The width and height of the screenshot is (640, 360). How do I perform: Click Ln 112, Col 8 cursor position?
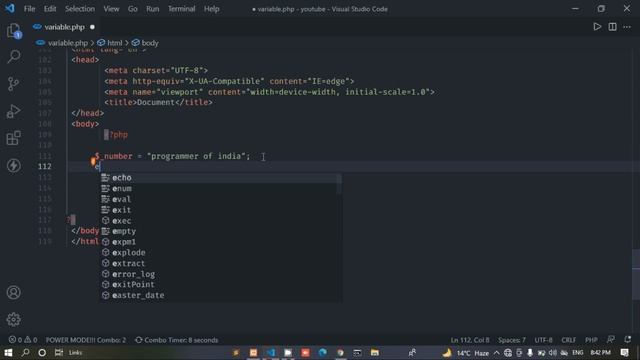(470, 340)
